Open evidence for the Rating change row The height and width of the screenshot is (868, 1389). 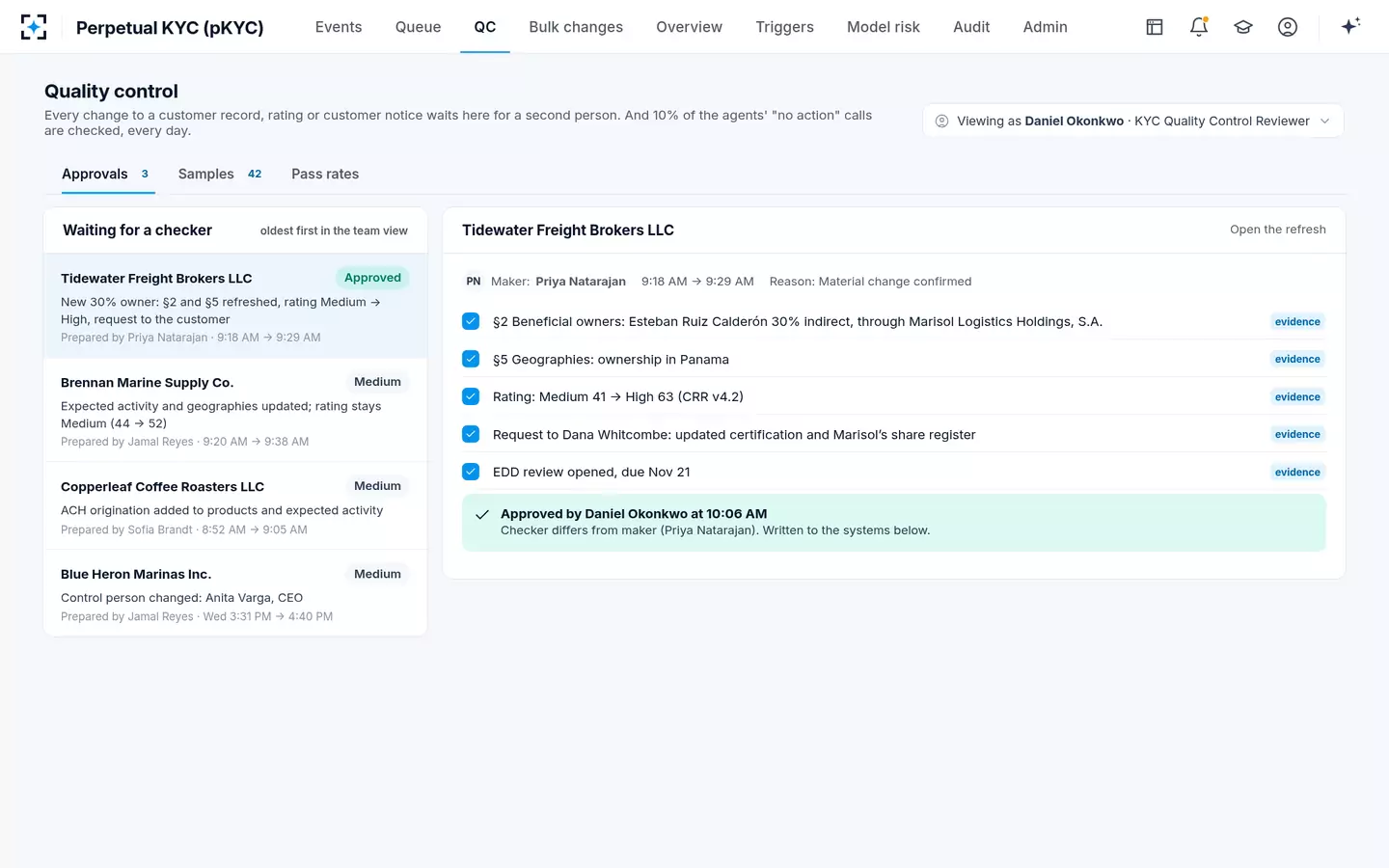[x=1297, y=396]
